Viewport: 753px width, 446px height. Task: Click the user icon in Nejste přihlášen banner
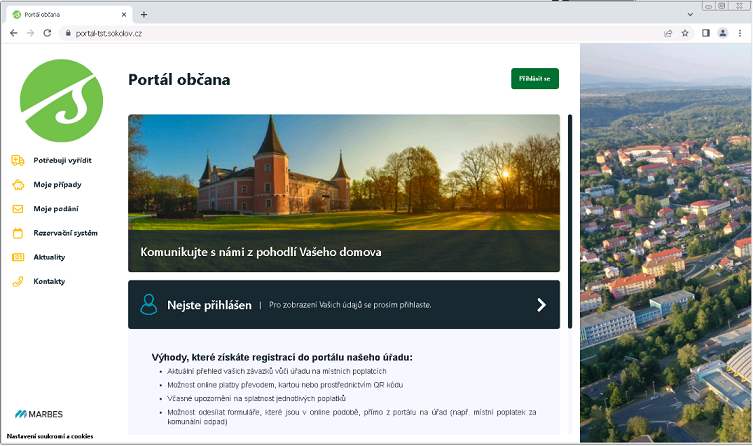coord(149,304)
